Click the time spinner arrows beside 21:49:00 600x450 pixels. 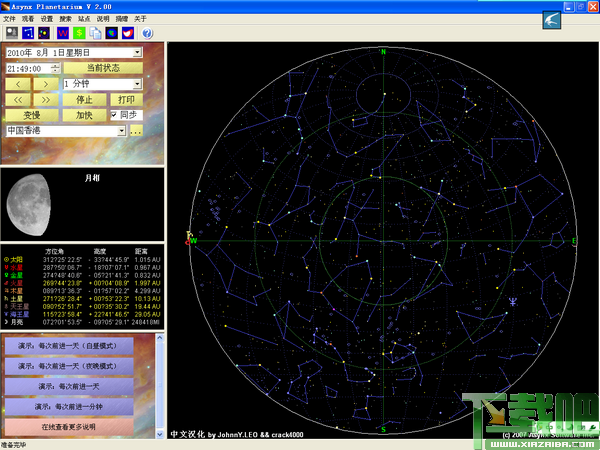pyautogui.click(x=55, y=68)
